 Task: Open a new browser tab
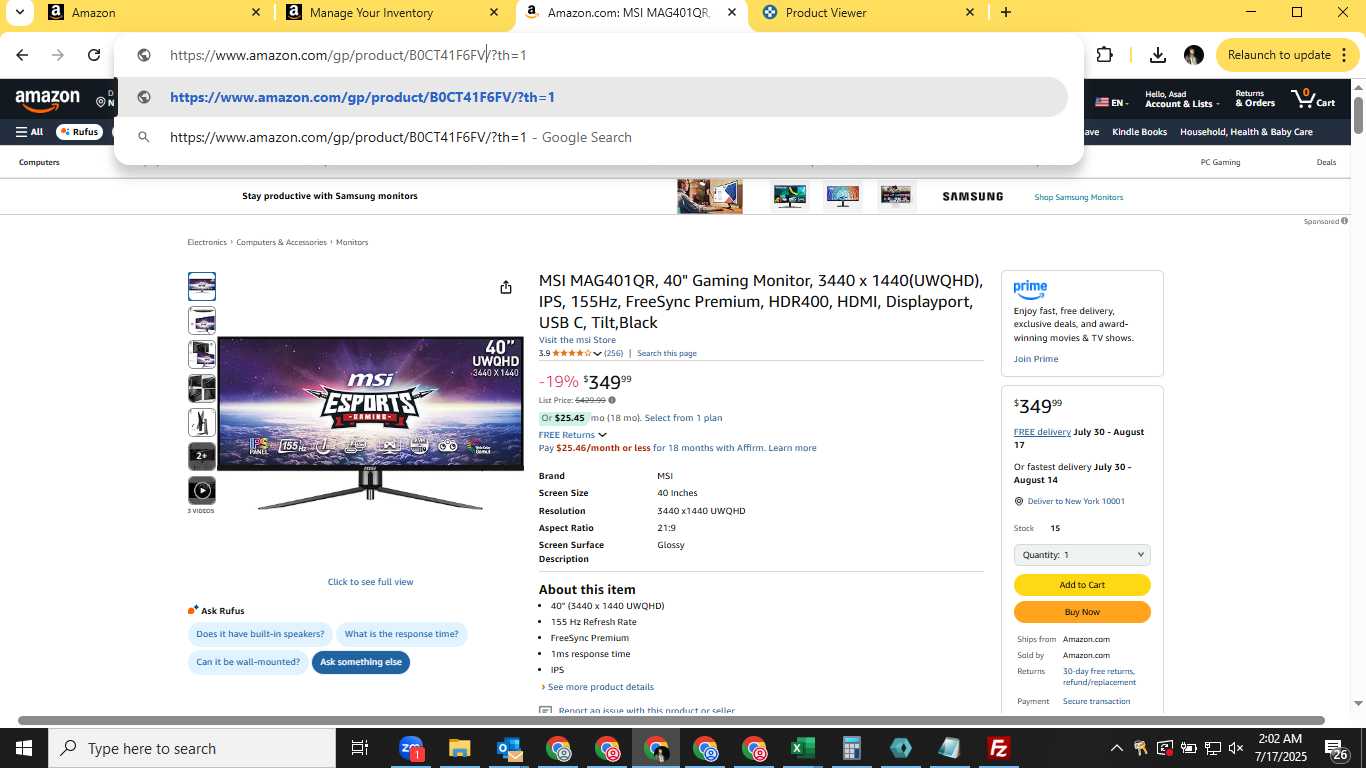point(1006,13)
